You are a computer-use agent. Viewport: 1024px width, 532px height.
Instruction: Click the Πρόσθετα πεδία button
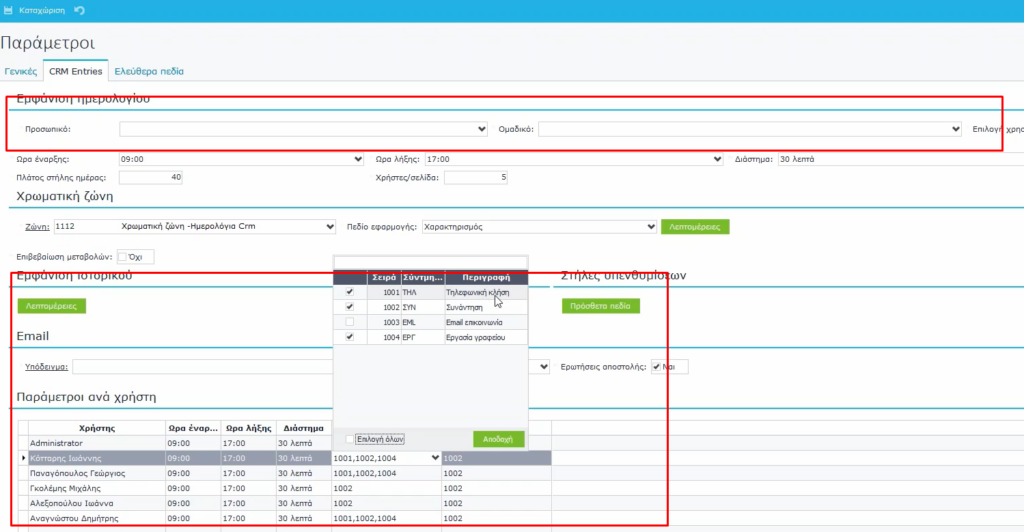(x=600, y=305)
